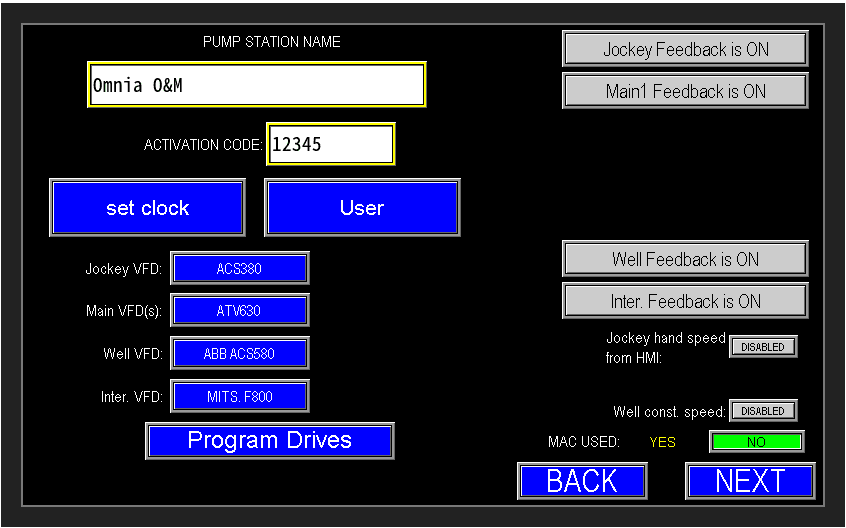Switch the Well Feedback is ON button
846x528 pixels.
[x=685, y=259]
